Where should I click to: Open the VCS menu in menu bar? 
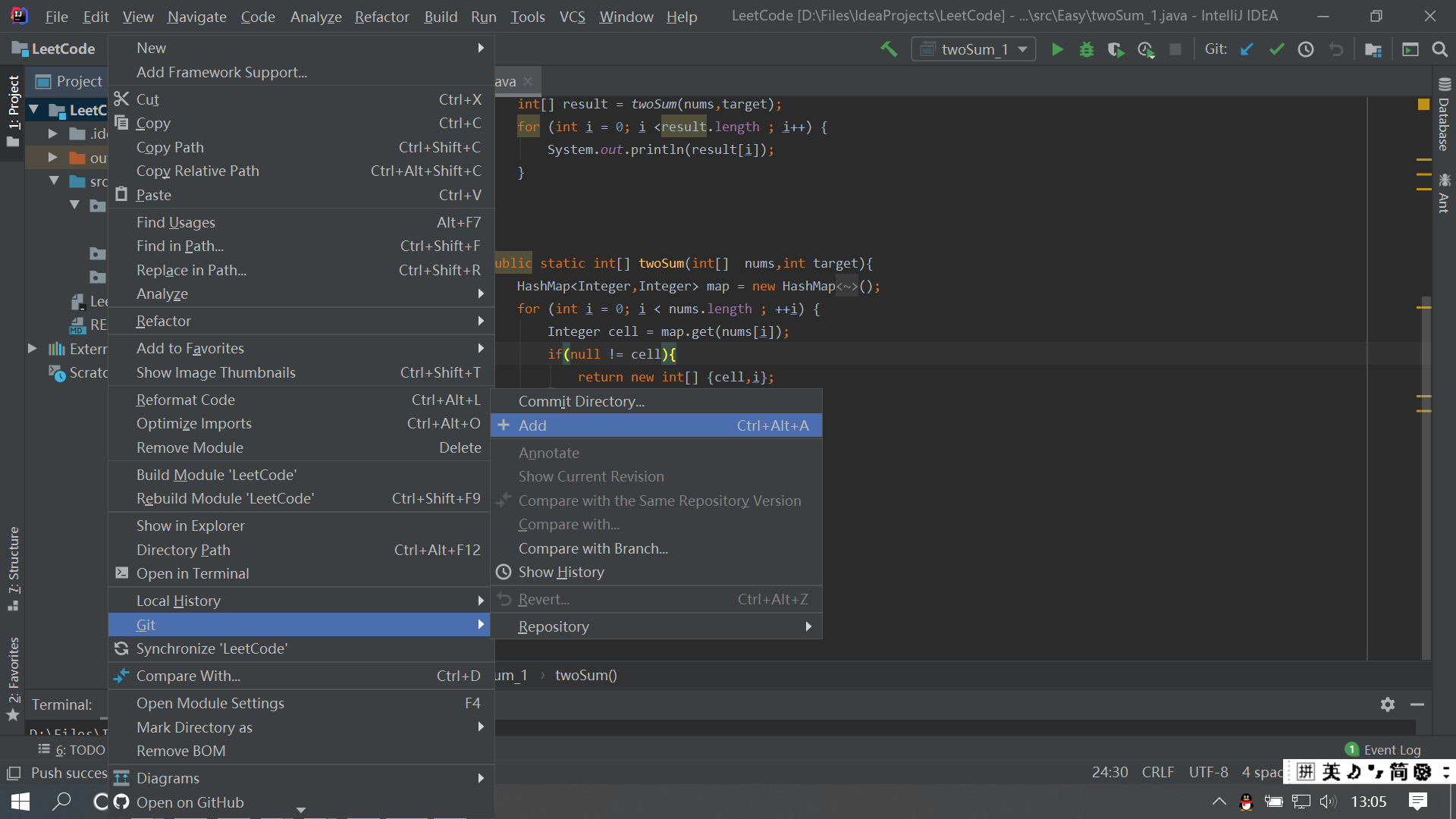pyautogui.click(x=572, y=17)
